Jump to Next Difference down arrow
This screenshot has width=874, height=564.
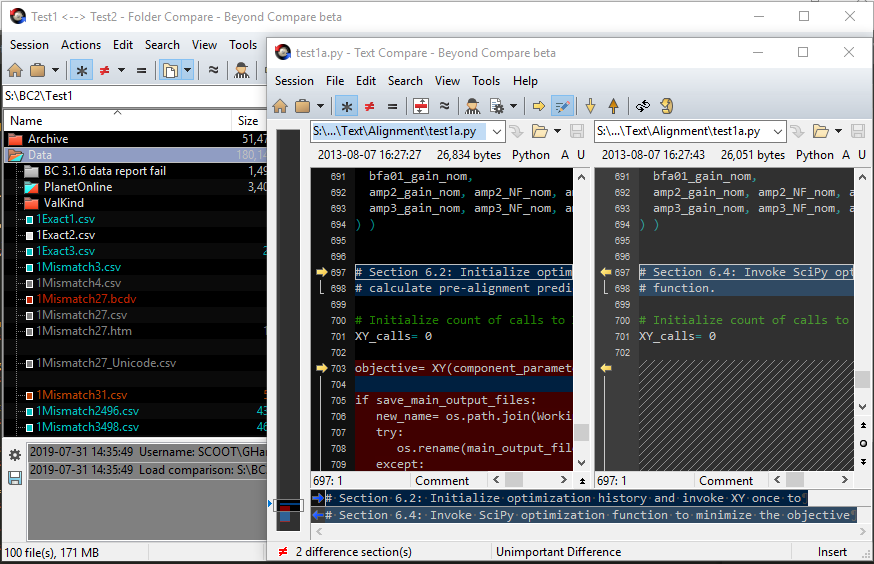590,106
